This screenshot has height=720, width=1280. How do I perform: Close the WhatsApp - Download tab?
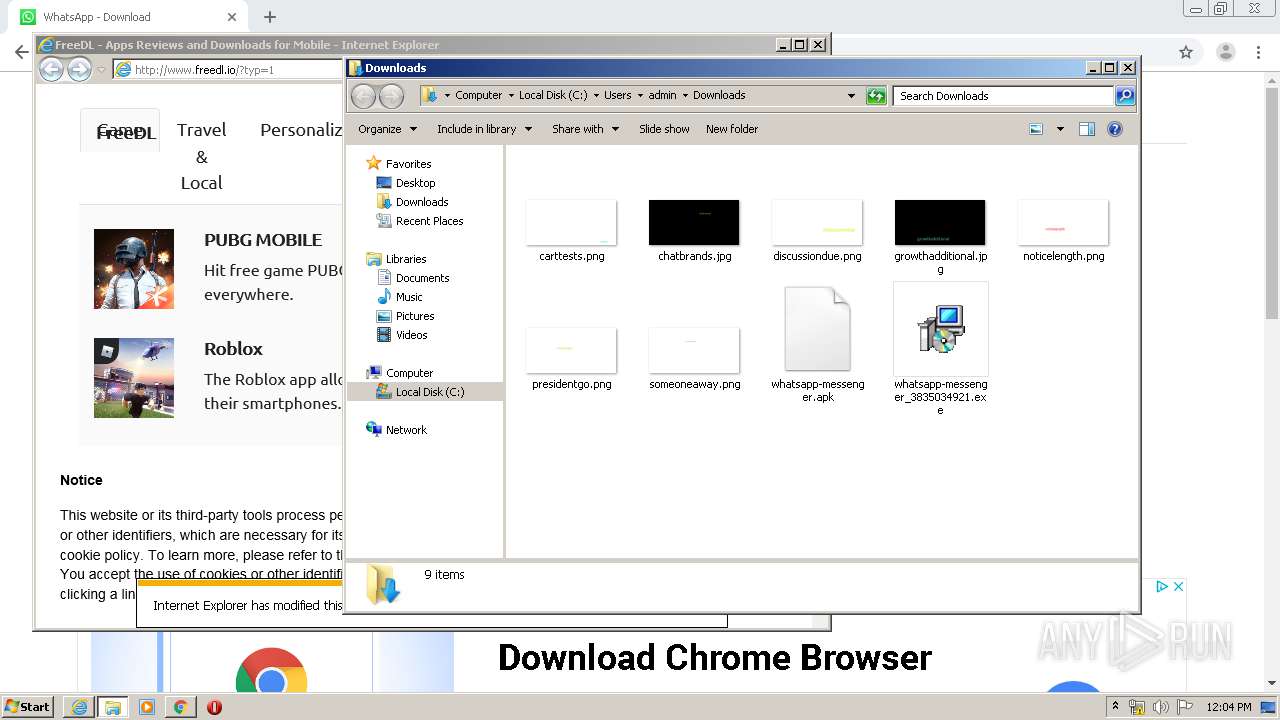pyautogui.click(x=231, y=17)
